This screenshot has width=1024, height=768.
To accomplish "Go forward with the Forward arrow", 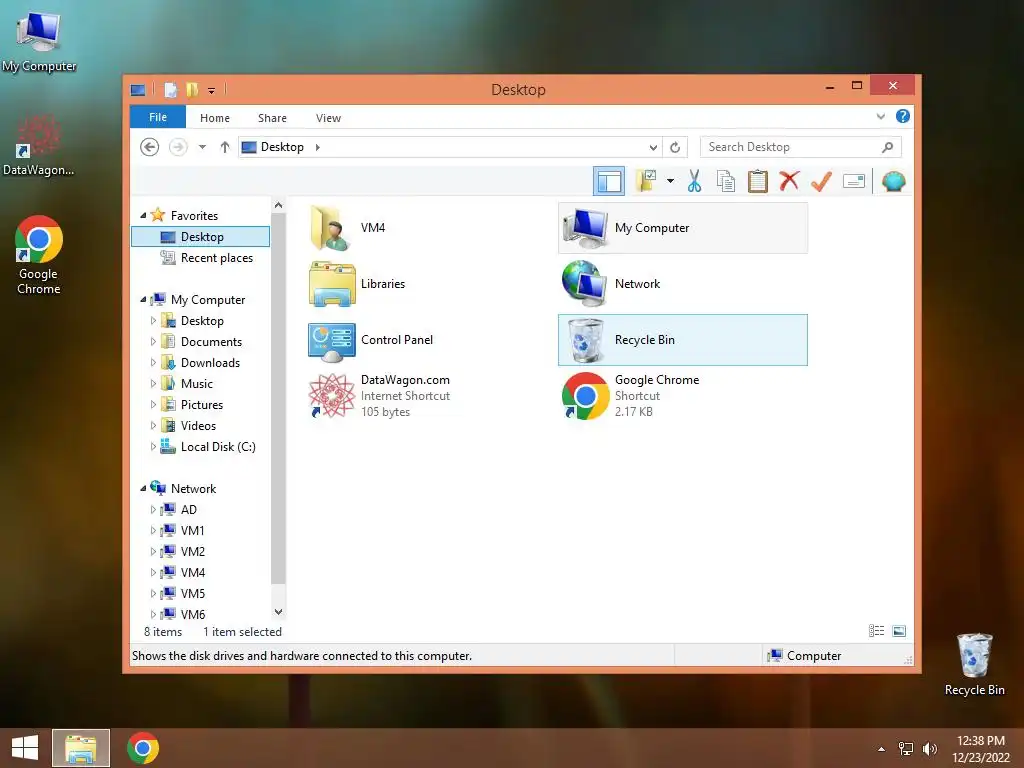I will 178,147.
